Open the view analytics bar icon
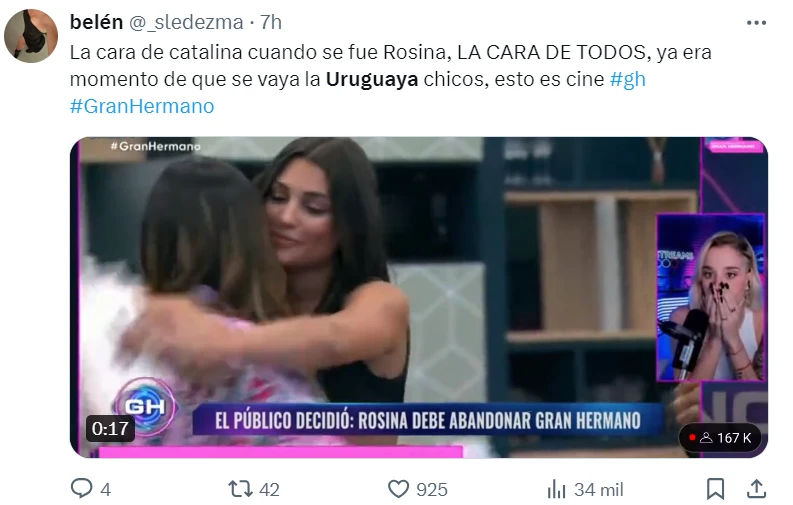The height and width of the screenshot is (505, 793). click(x=556, y=489)
